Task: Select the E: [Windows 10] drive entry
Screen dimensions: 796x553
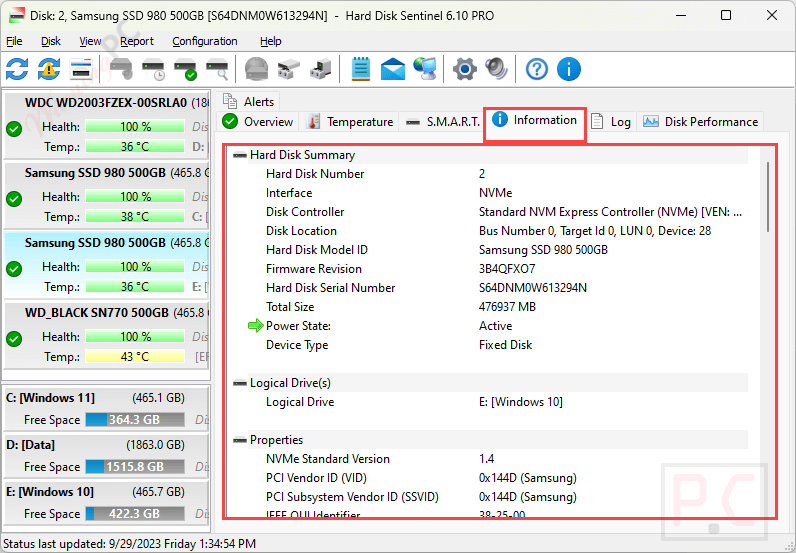Action: pos(106,502)
